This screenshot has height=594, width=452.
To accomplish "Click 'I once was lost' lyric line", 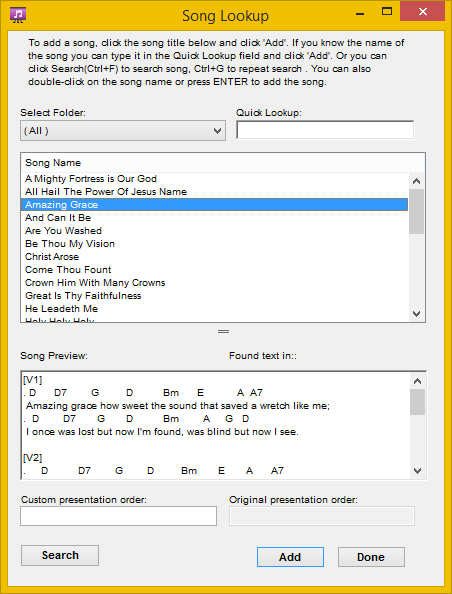I will click(x=162, y=431).
